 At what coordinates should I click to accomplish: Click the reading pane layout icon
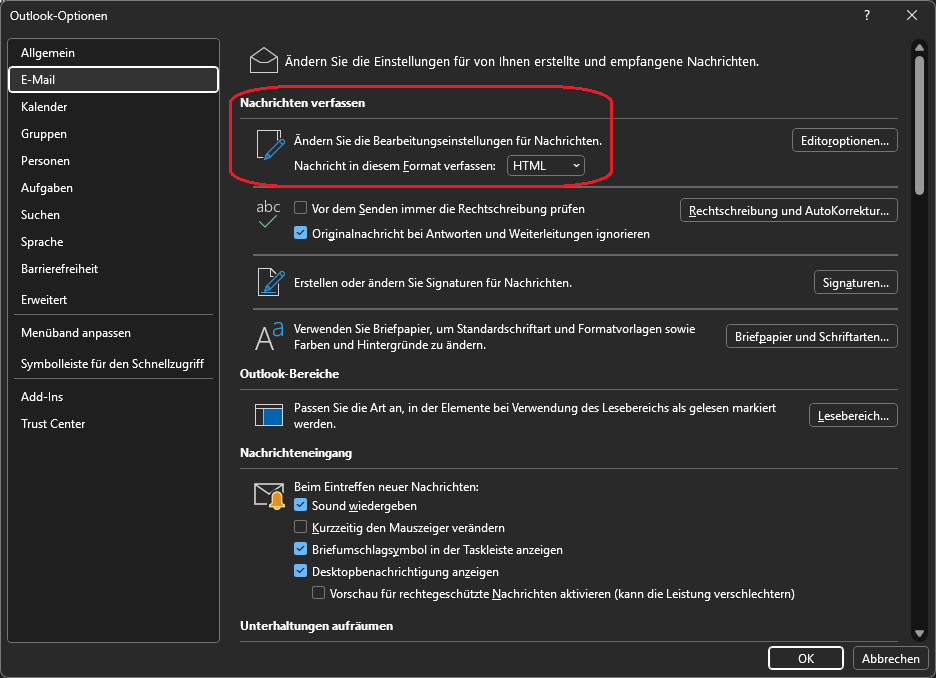[x=269, y=415]
